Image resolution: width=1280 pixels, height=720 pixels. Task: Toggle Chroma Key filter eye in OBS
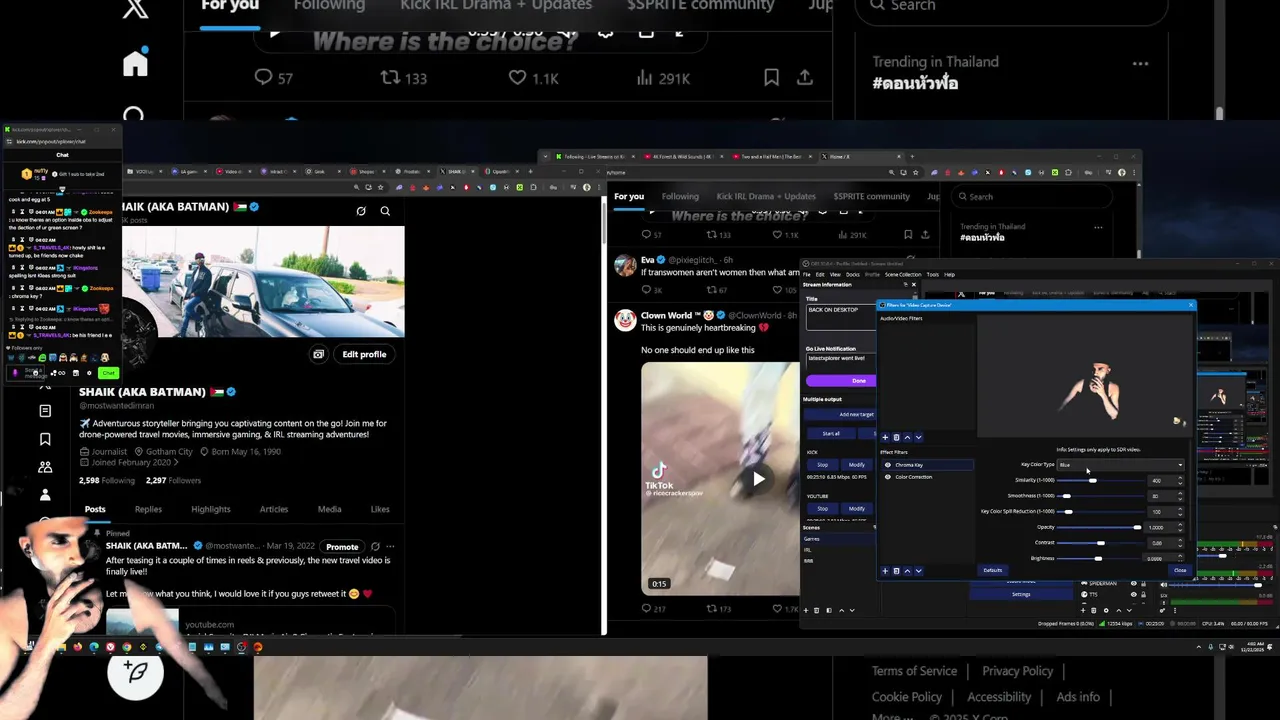(887, 465)
